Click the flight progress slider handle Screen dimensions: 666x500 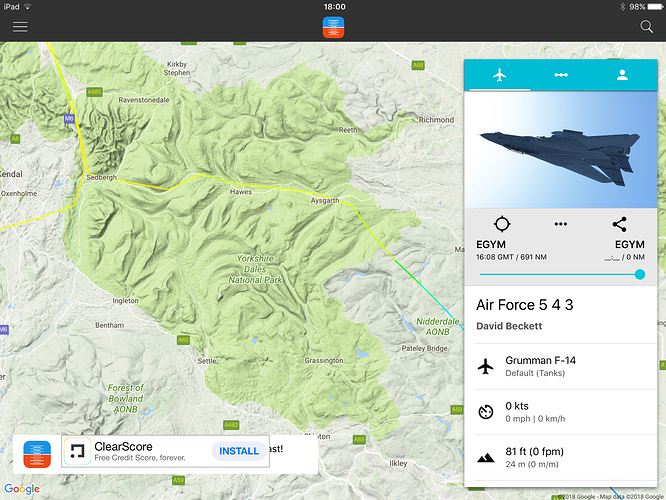(x=640, y=274)
